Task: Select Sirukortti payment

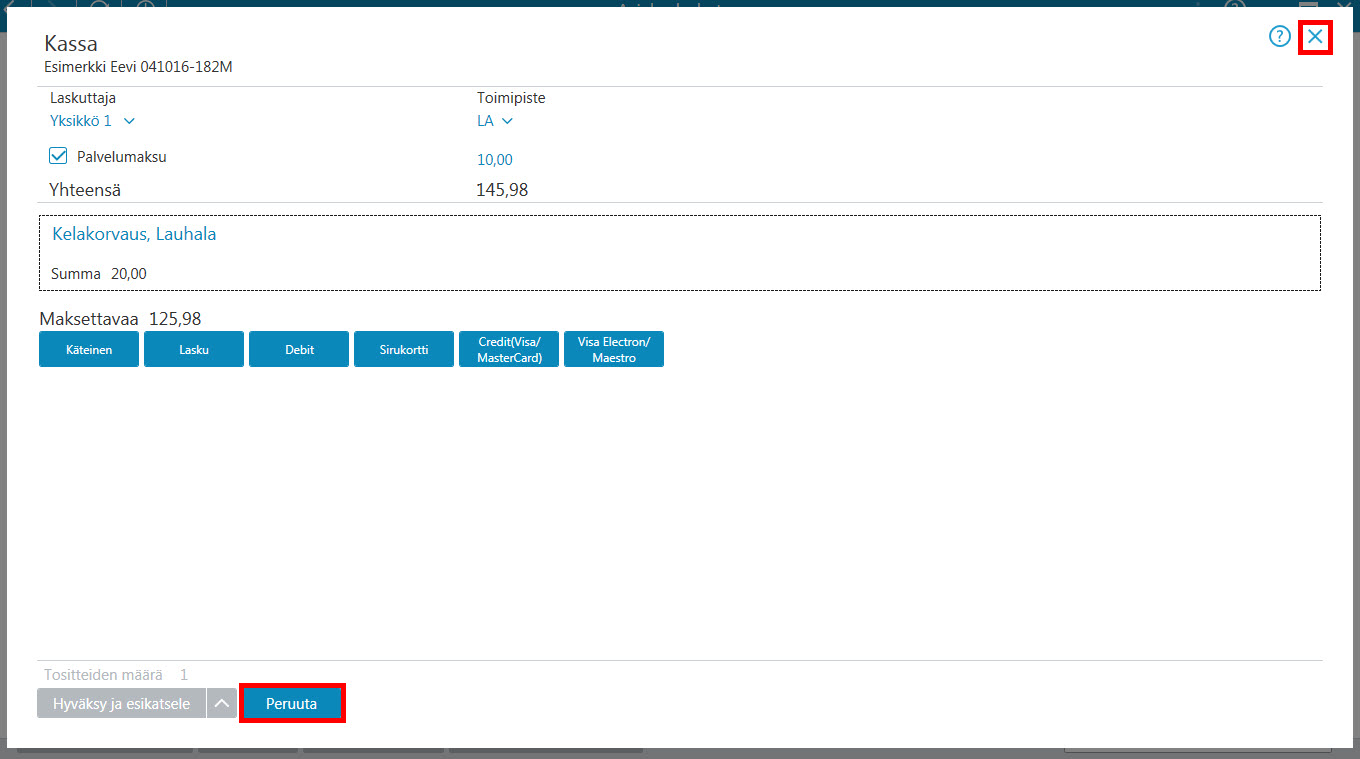Action: click(x=404, y=349)
